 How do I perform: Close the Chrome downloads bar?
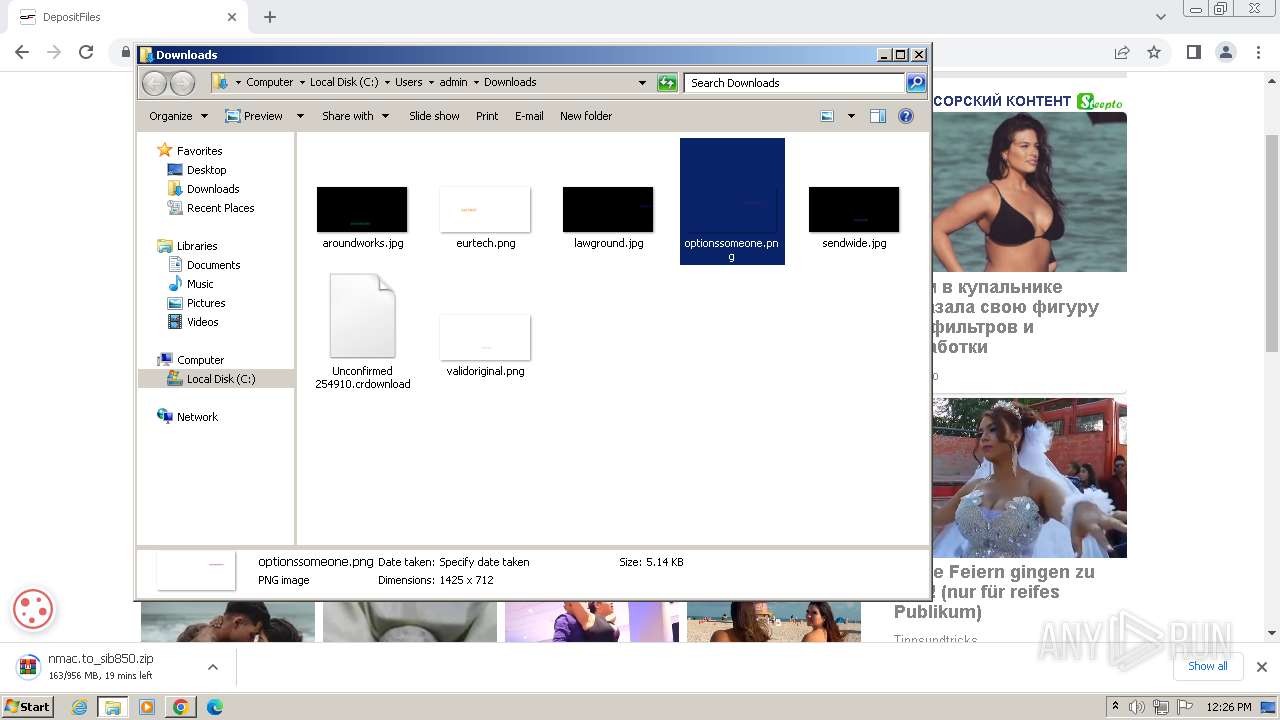[1262, 667]
